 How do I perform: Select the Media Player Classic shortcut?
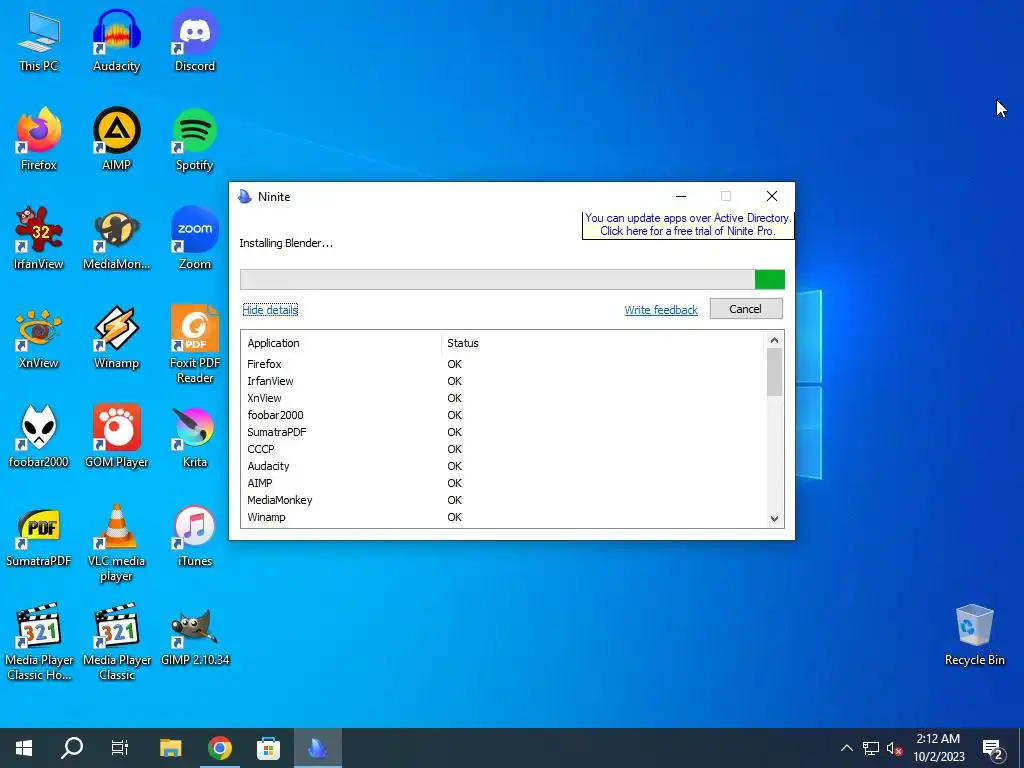tap(116, 643)
